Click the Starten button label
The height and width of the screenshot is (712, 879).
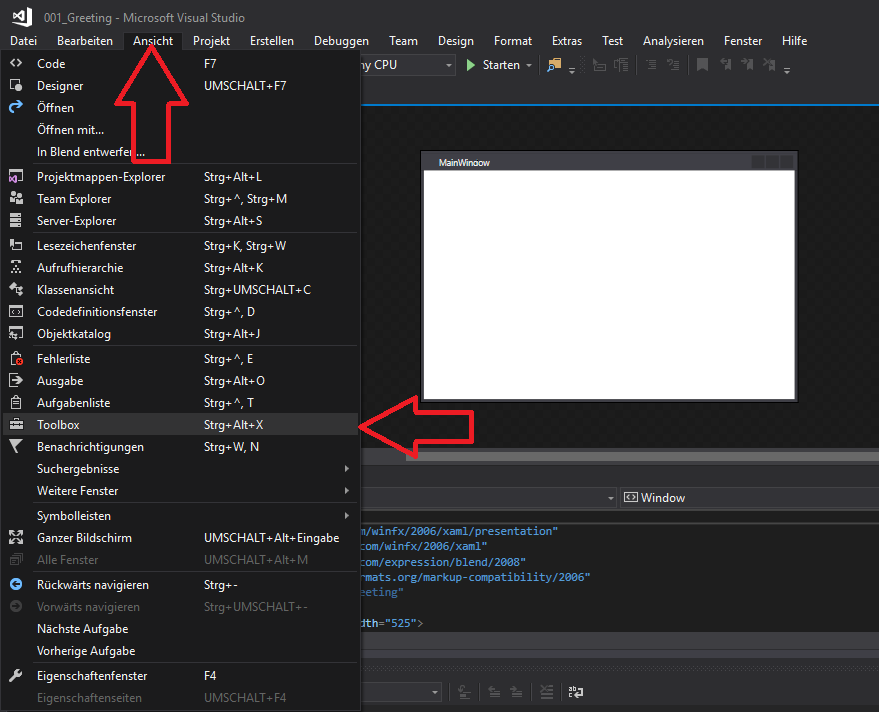[501, 65]
